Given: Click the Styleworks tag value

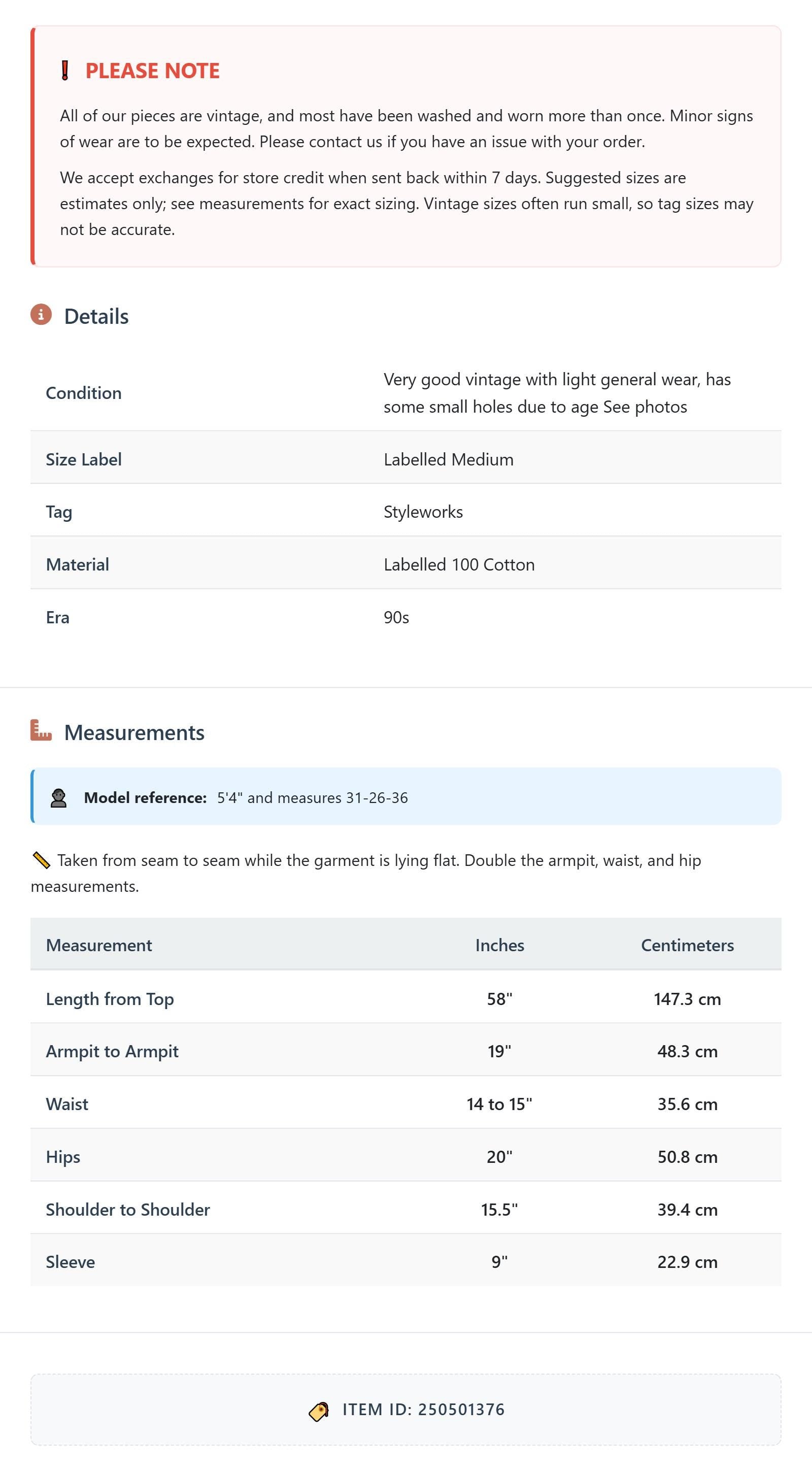Looking at the screenshot, I should click(423, 512).
